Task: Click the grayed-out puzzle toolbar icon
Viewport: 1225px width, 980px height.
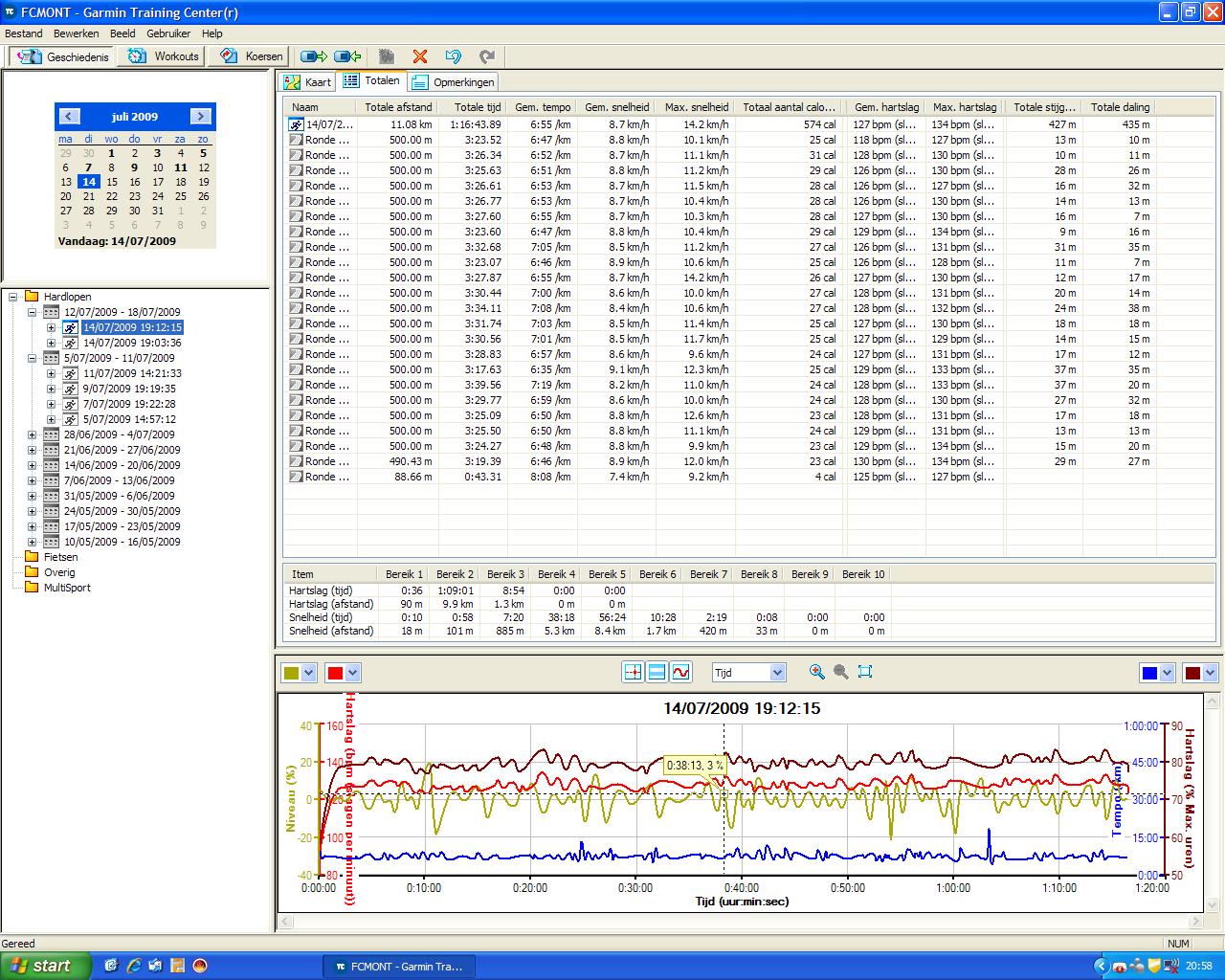Action: click(x=386, y=56)
